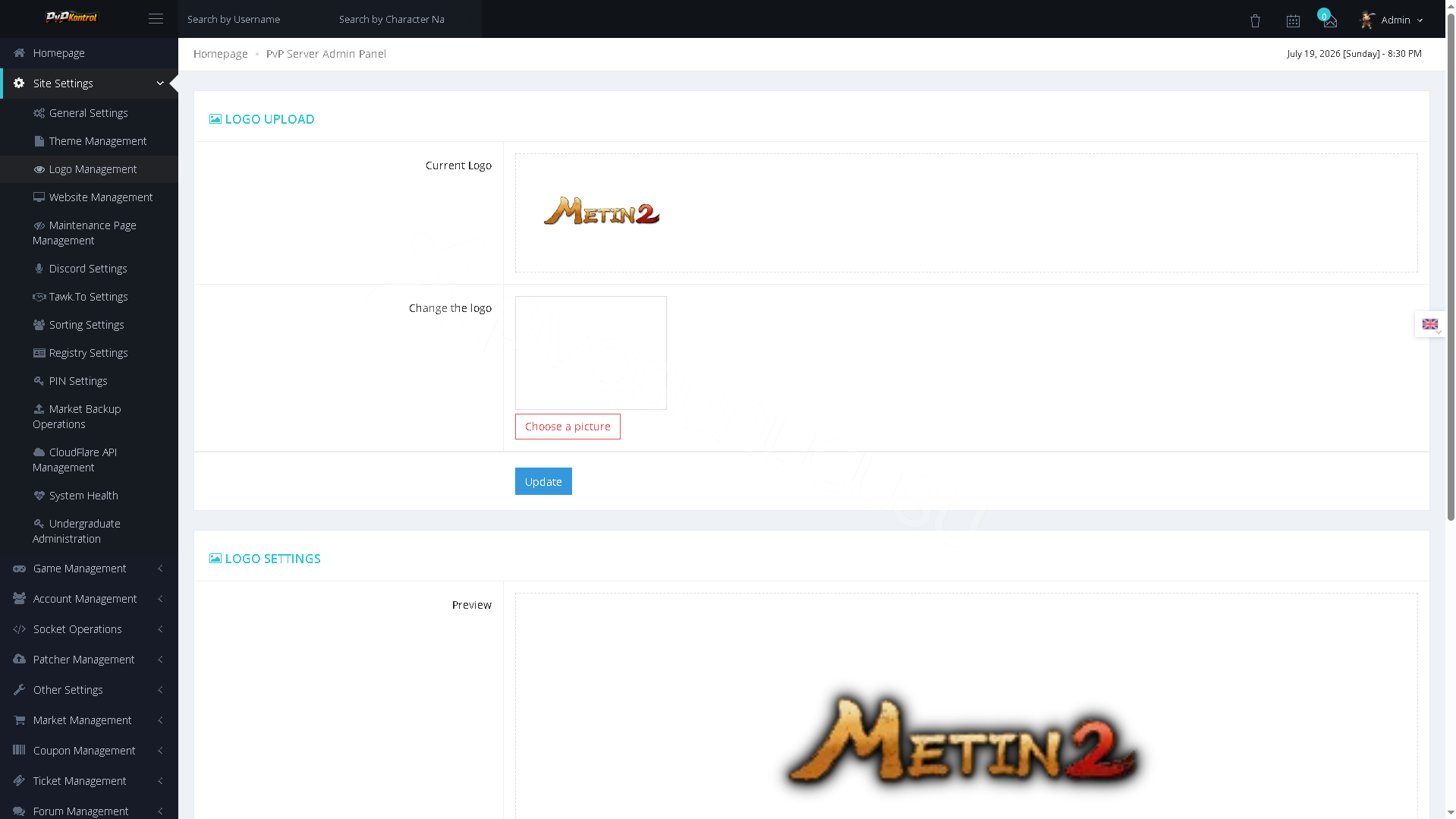Click the Forum Management chat icon
Image resolution: width=1456 pixels, height=819 pixels.
(19, 811)
